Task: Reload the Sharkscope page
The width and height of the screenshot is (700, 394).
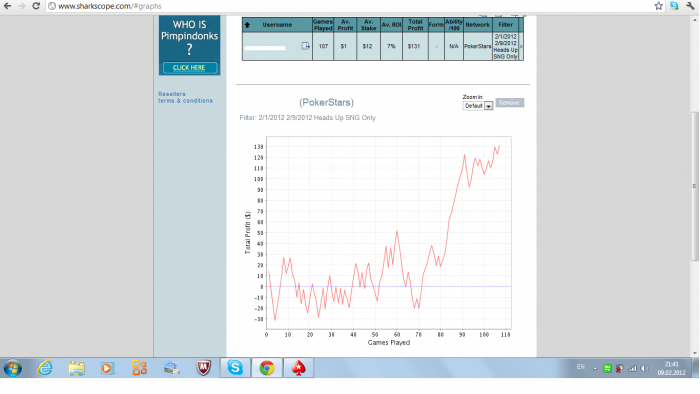Action: tap(36, 6)
